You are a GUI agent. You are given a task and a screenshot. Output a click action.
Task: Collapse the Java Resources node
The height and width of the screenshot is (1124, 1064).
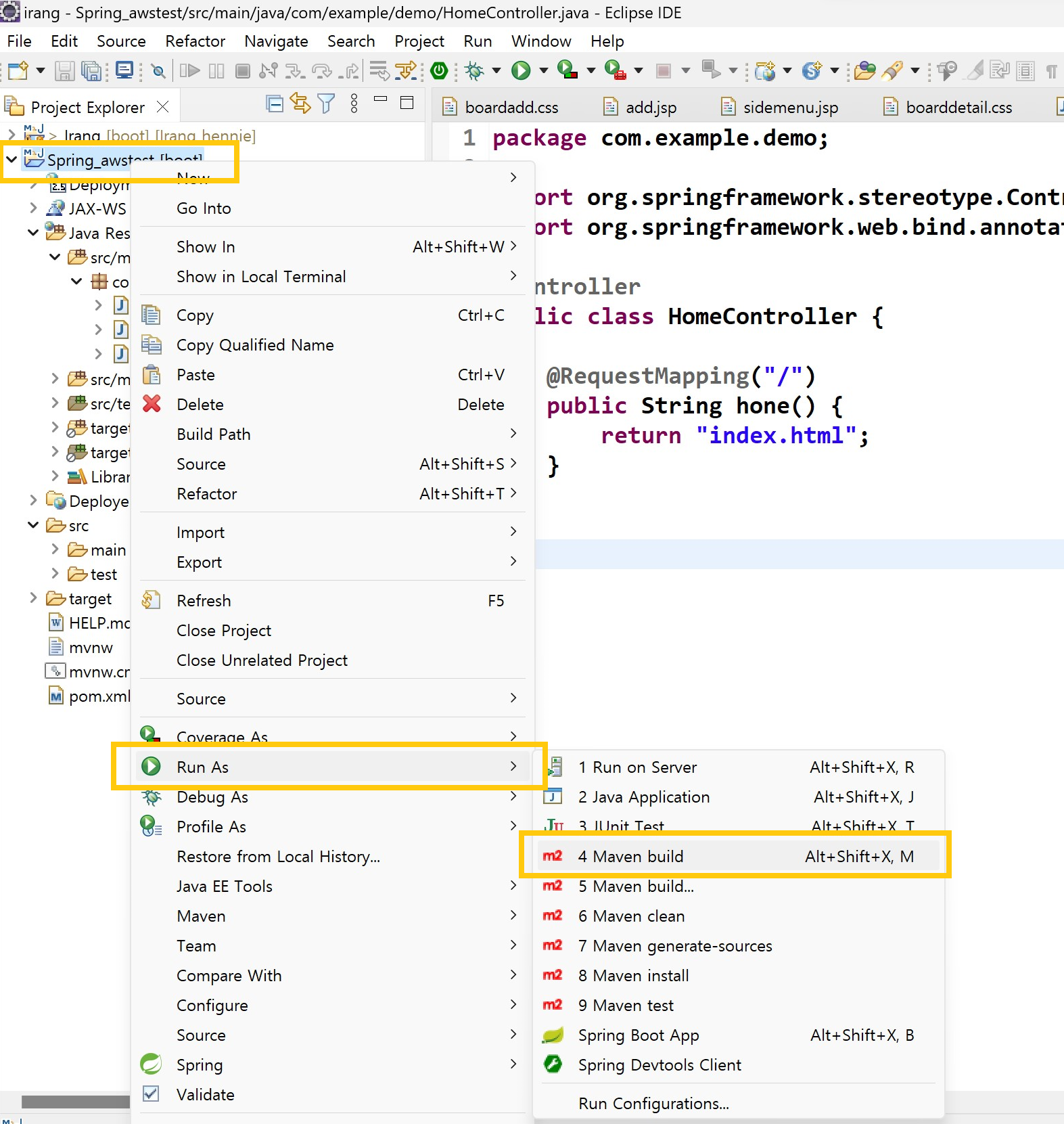33,233
